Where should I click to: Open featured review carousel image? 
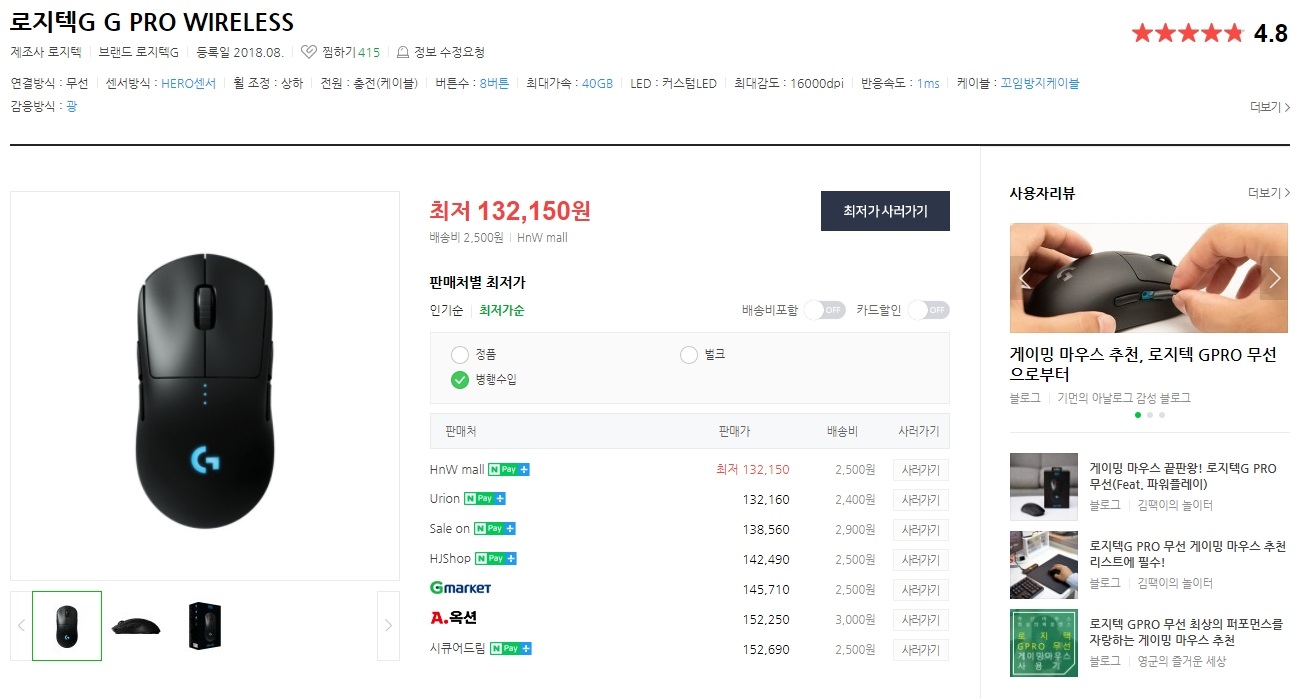[1149, 278]
